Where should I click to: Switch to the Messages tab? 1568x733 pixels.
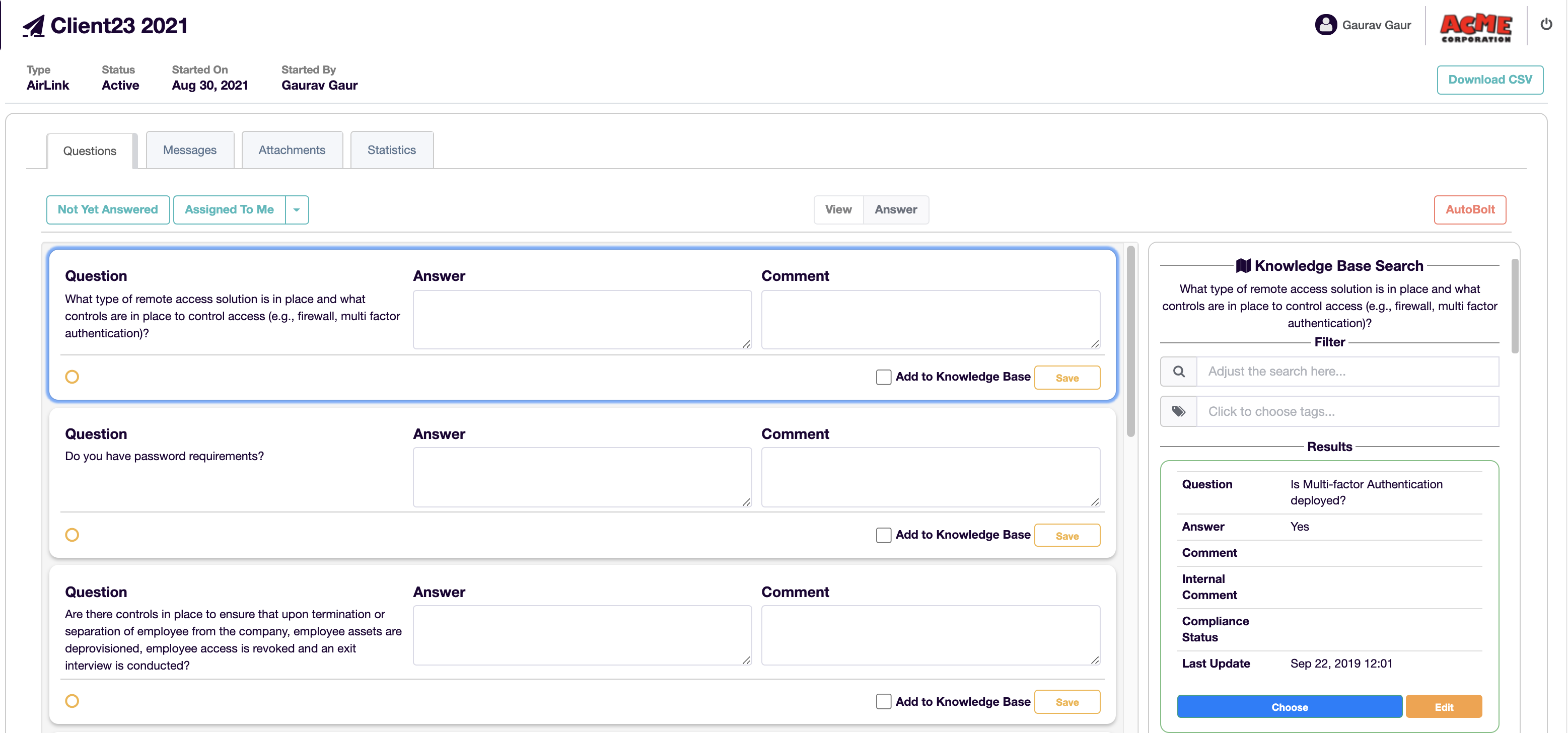(x=189, y=150)
